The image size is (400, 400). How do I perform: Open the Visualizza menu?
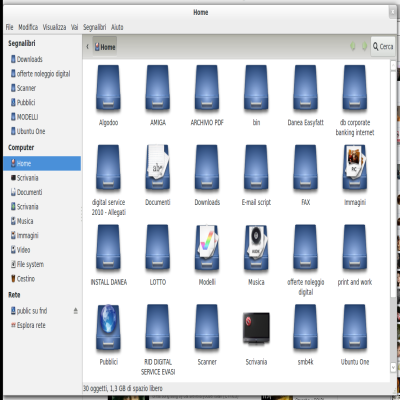click(x=54, y=27)
